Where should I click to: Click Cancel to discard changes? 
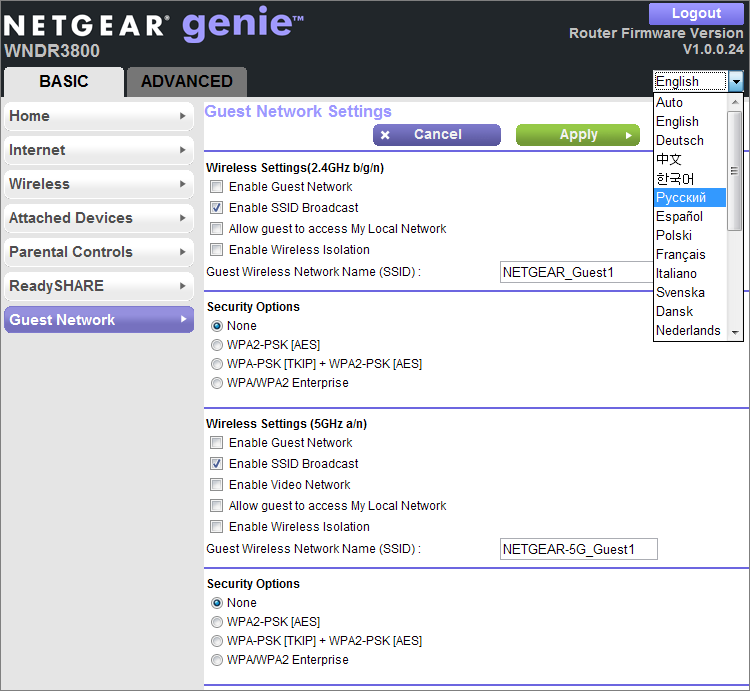pos(437,135)
